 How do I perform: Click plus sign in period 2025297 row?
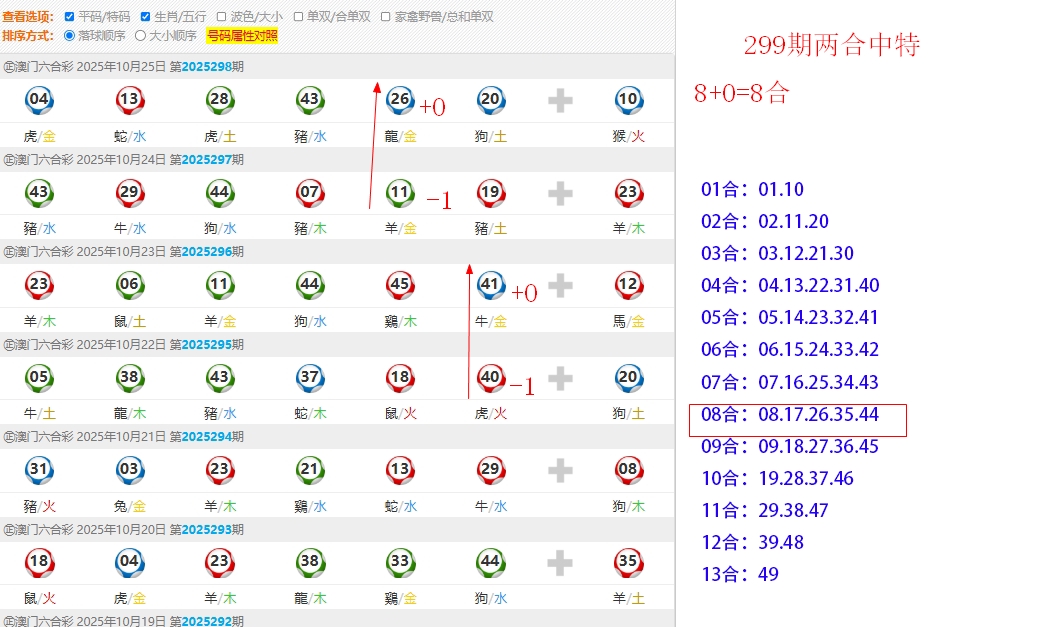click(x=560, y=192)
